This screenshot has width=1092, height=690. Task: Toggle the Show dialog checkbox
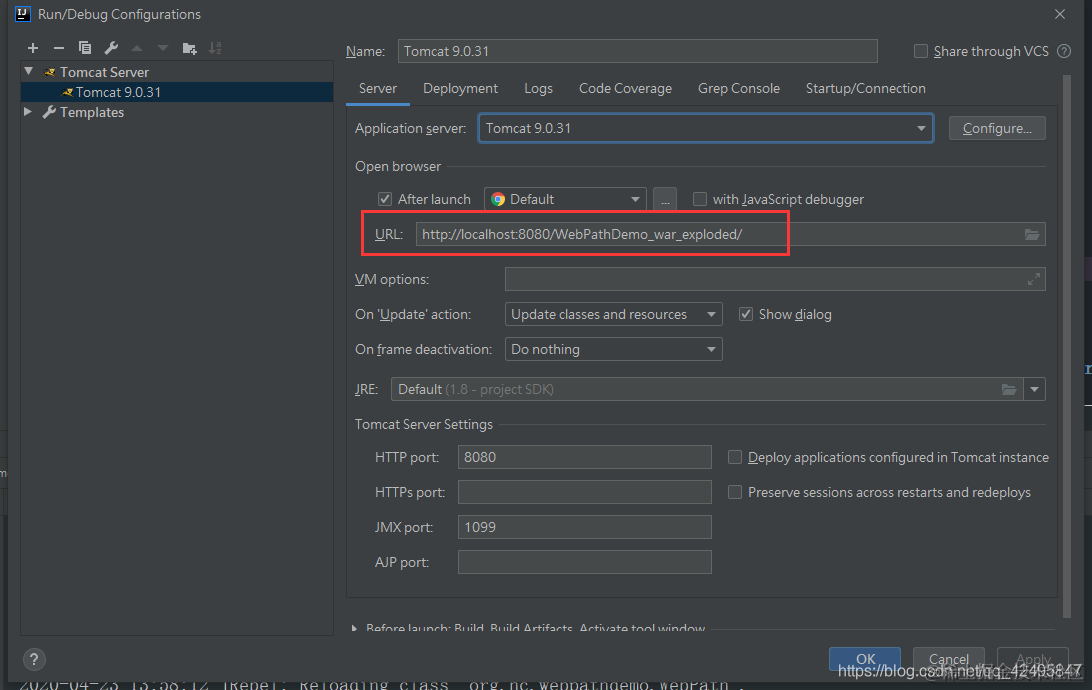[x=746, y=314]
